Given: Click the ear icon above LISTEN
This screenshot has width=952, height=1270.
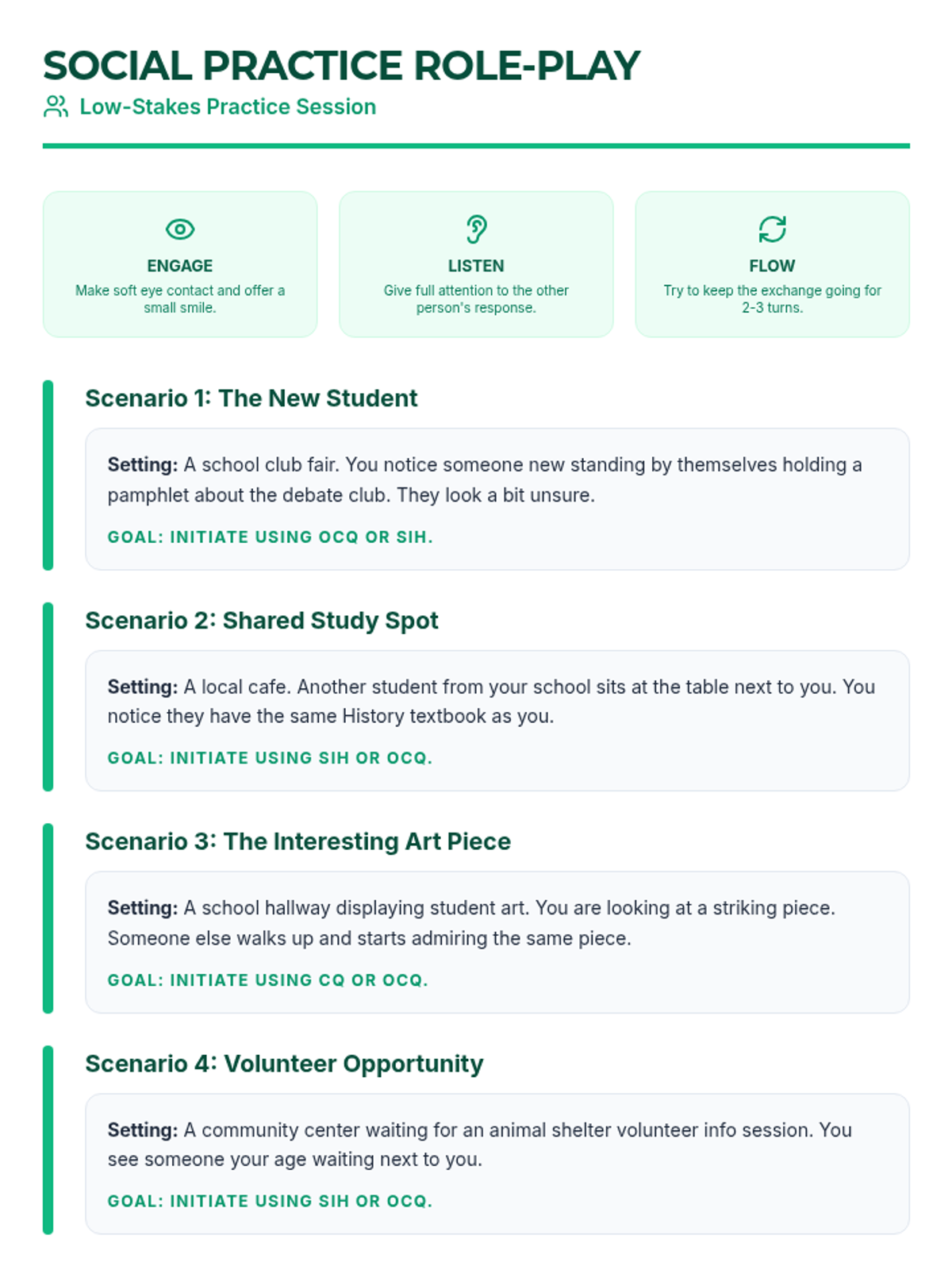Looking at the screenshot, I should click(x=476, y=229).
